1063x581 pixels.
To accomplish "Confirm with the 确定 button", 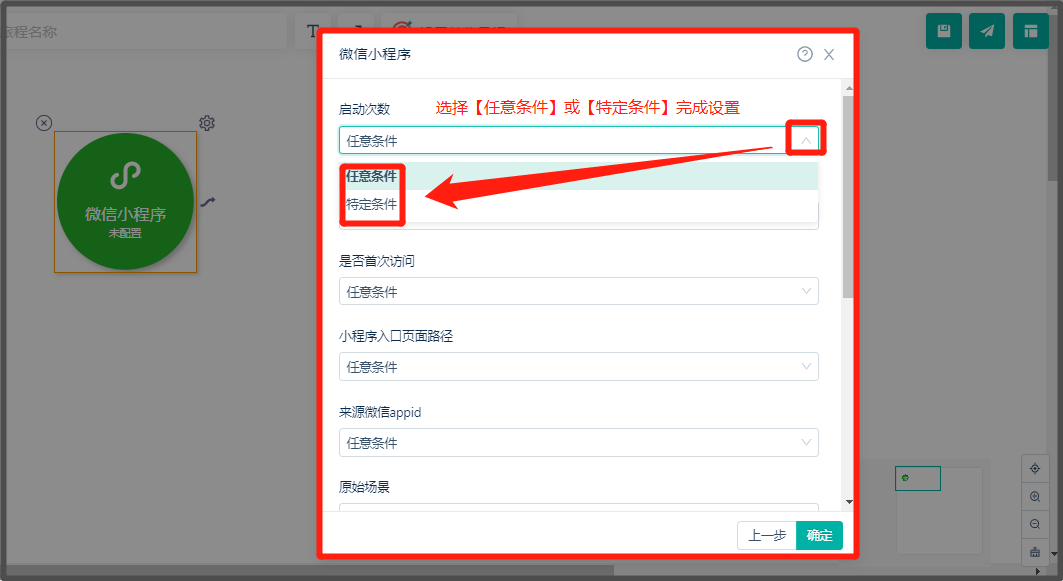I will point(820,536).
